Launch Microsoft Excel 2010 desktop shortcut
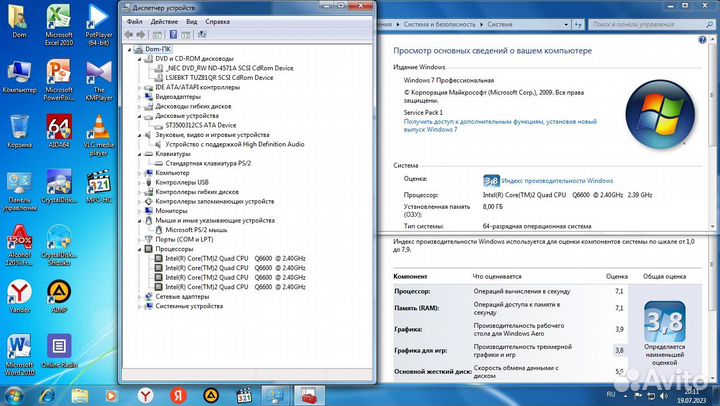The width and height of the screenshot is (720, 406). click(59, 24)
